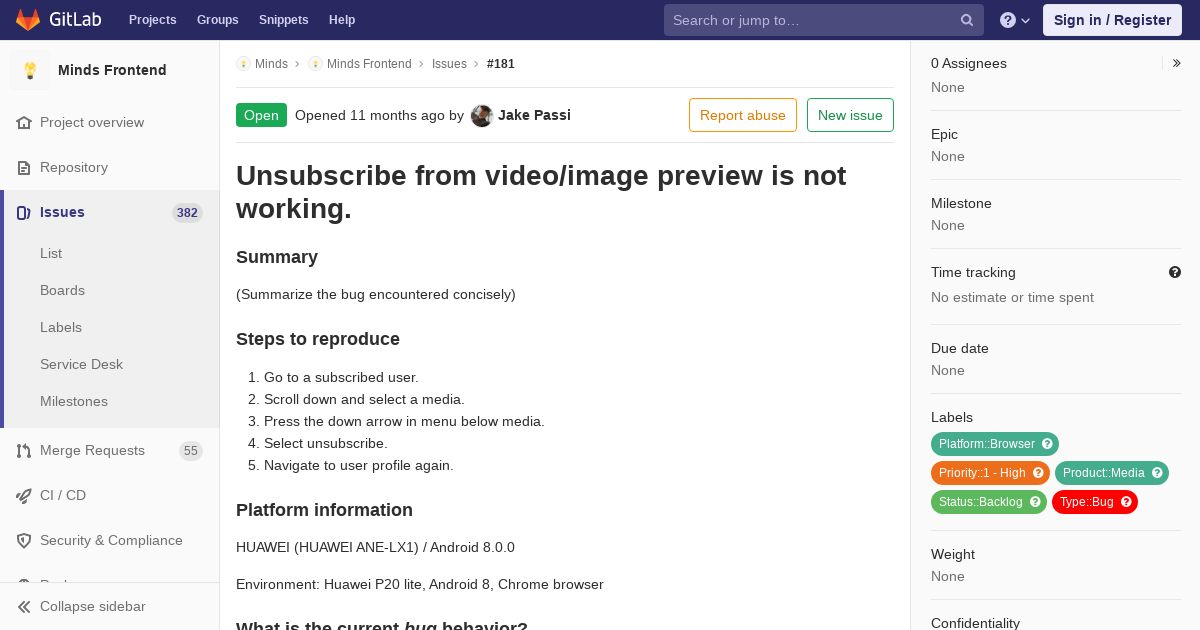Open the Projects menu
1200x630 pixels.
coord(153,20)
